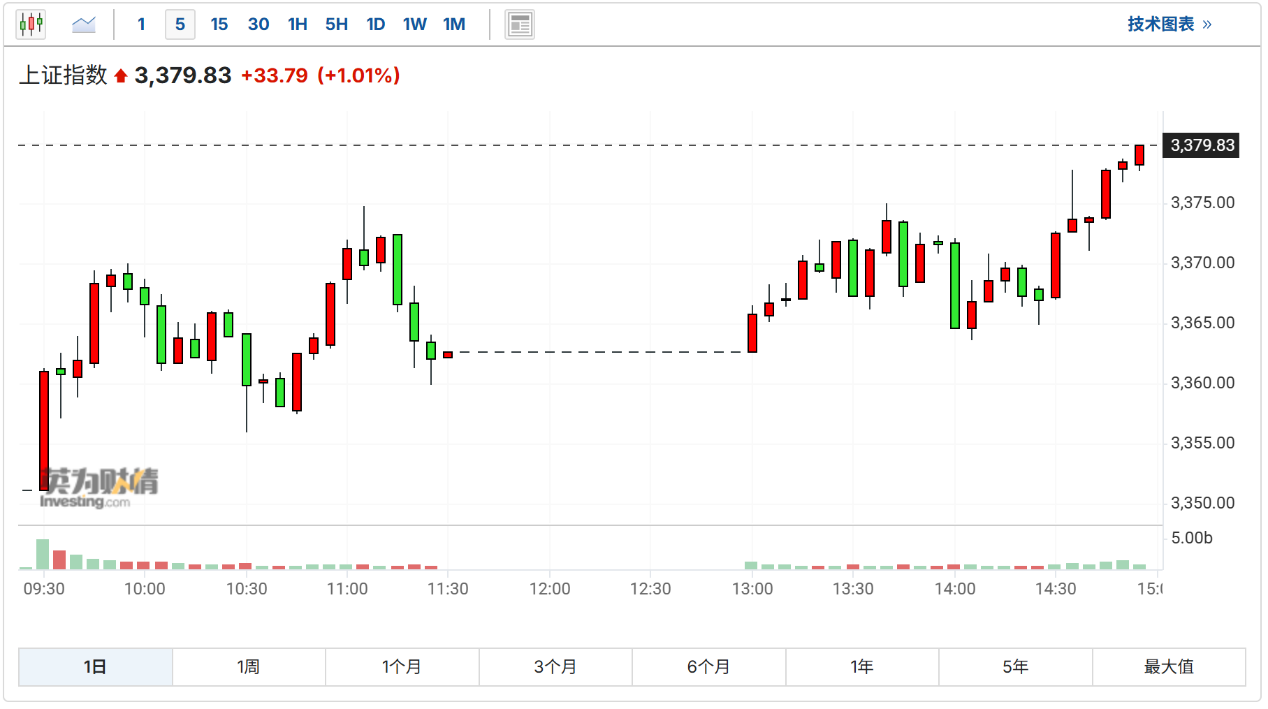
Task: Select the 1H interval
Action: 297,24
